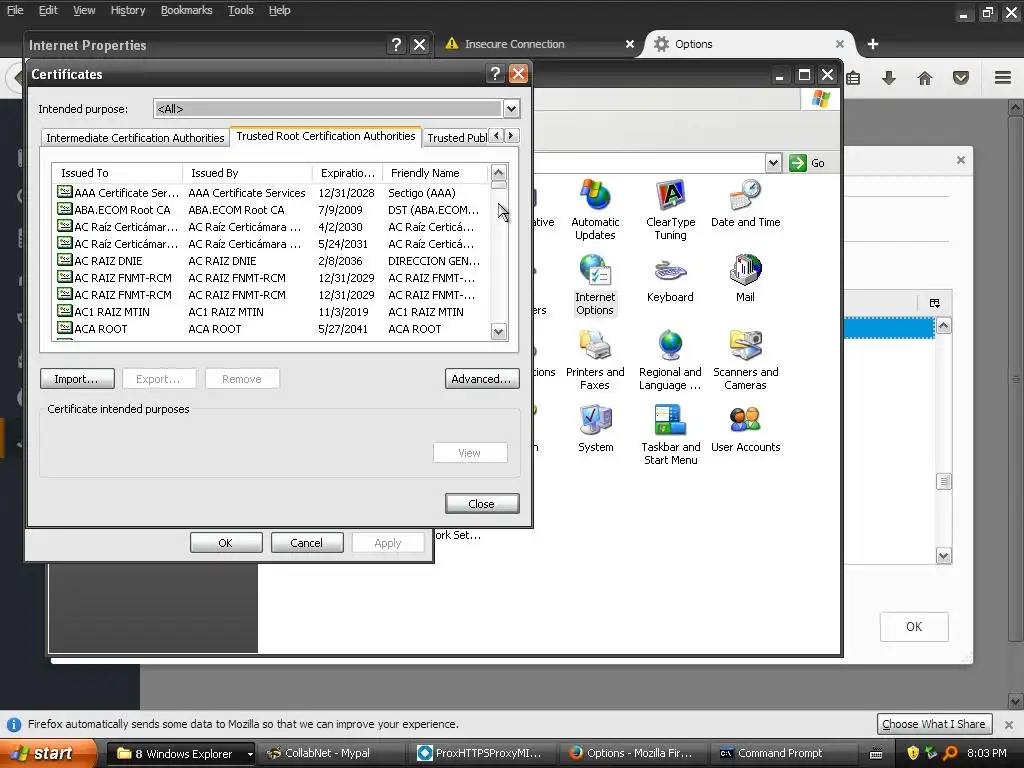The height and width of the screenshot is (768, 1024).
Task: Open ClearType Tuning icon
Action: 670,209
